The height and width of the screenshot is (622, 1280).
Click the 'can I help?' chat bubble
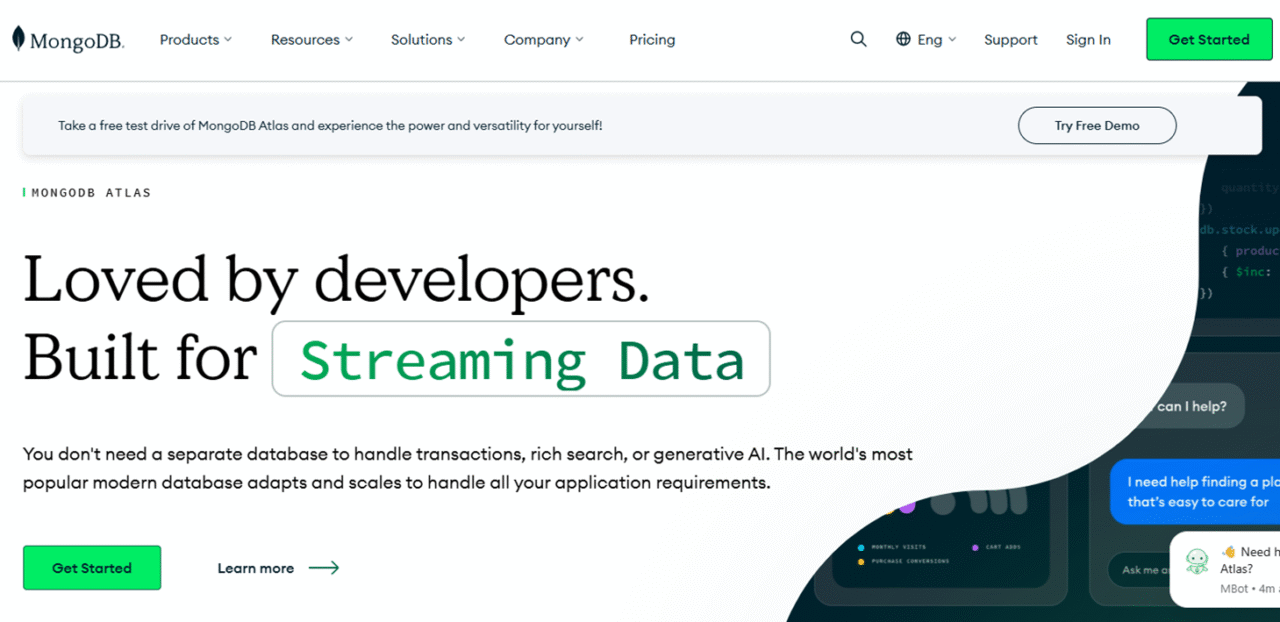[x=1192, y=407]
